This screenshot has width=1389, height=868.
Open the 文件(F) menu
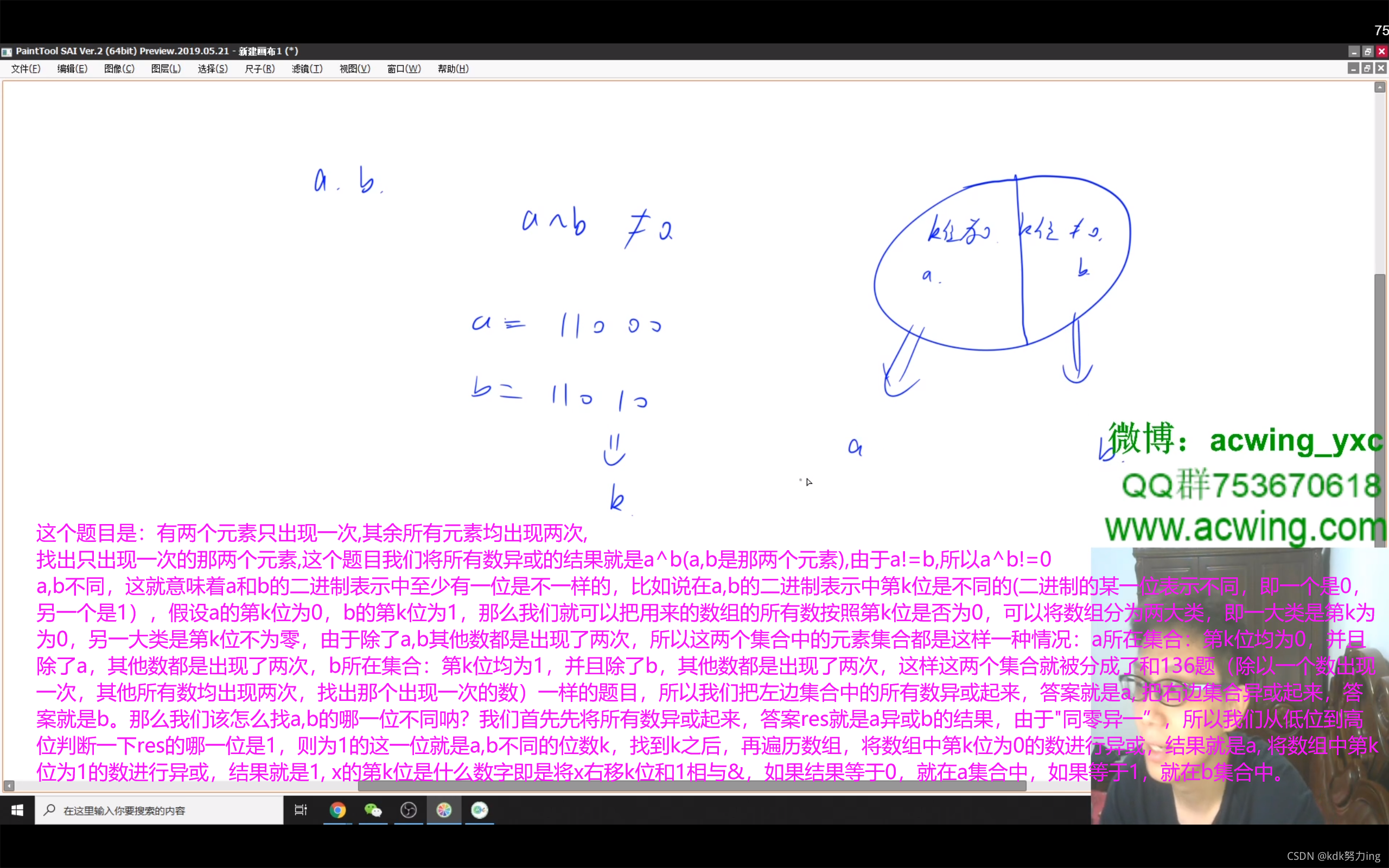click(x=26, y=69)
